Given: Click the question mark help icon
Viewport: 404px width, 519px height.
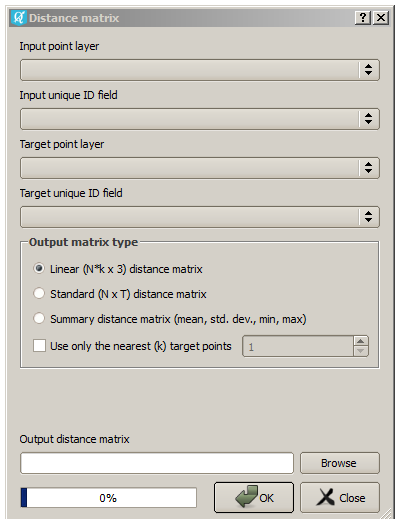Looking at the screenshot, I should pyautogui.click(x=363, y=18).
